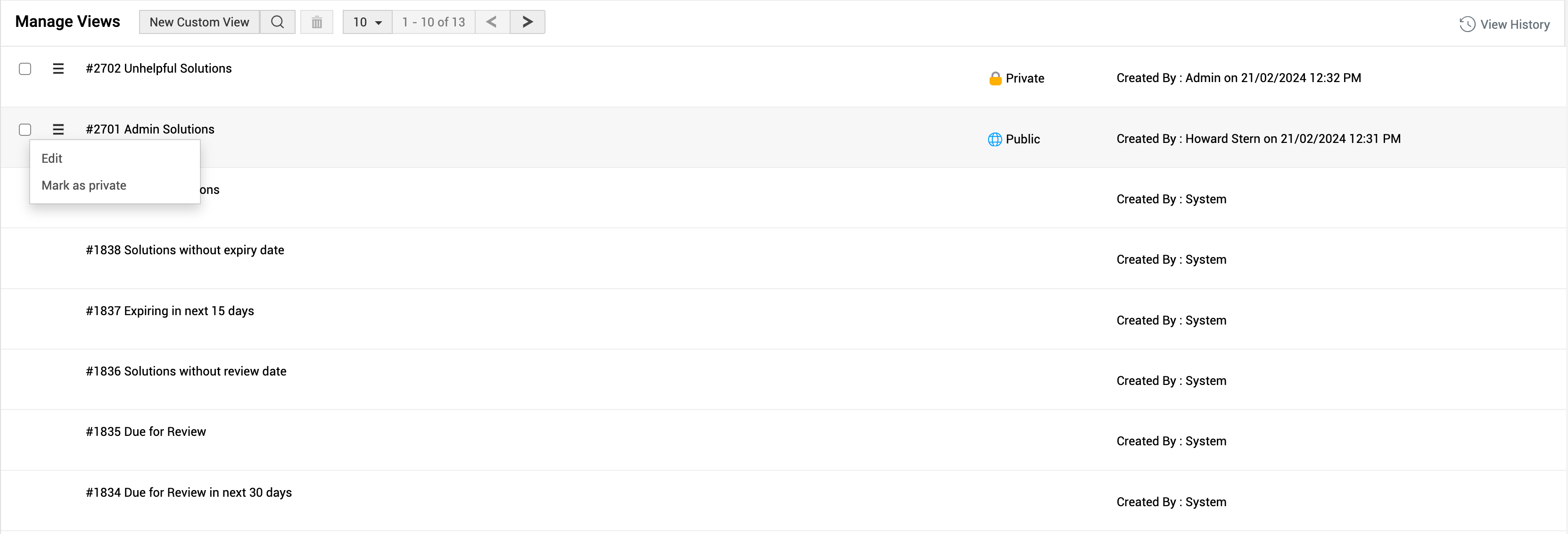Choose Edit from the context menu
Viewport: 1568px width, 534px height.
(x=52, y=159)
